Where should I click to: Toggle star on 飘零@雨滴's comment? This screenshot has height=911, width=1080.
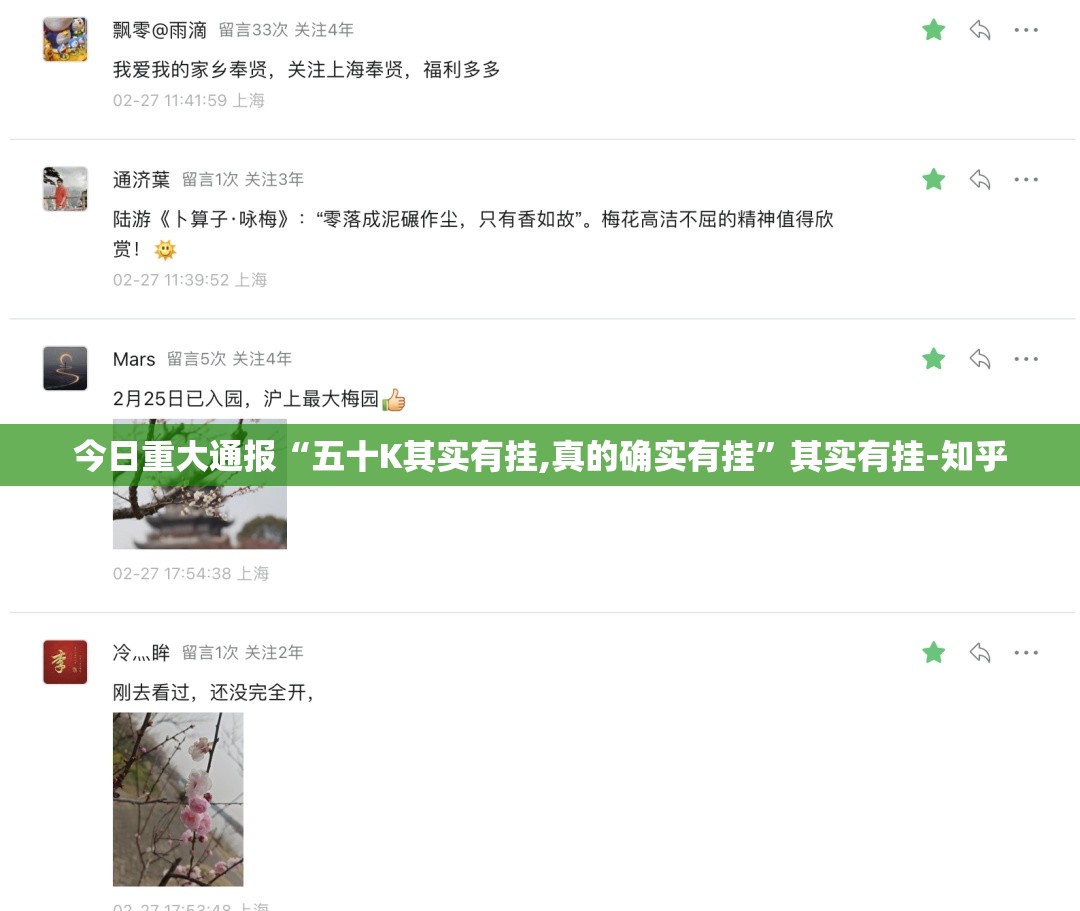pyautogui.click(x=933, y=30)
